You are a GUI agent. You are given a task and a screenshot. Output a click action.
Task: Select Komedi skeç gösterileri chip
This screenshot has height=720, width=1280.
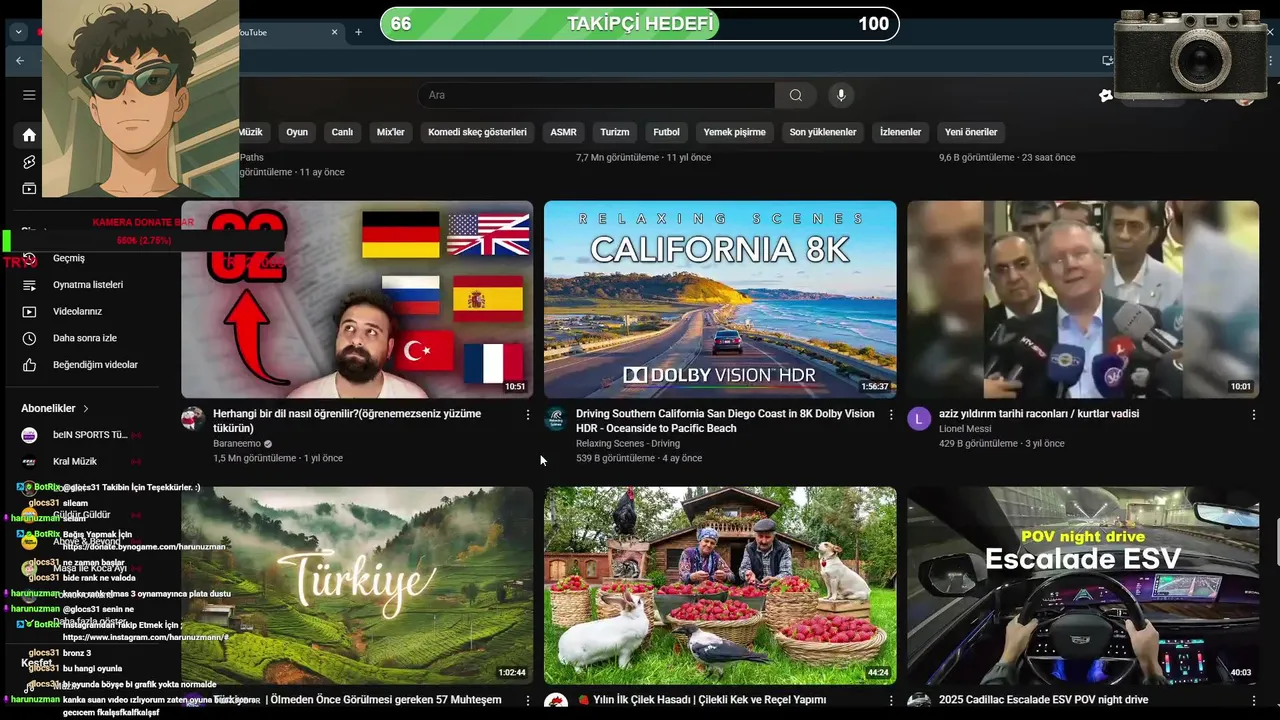pos(477,132)
